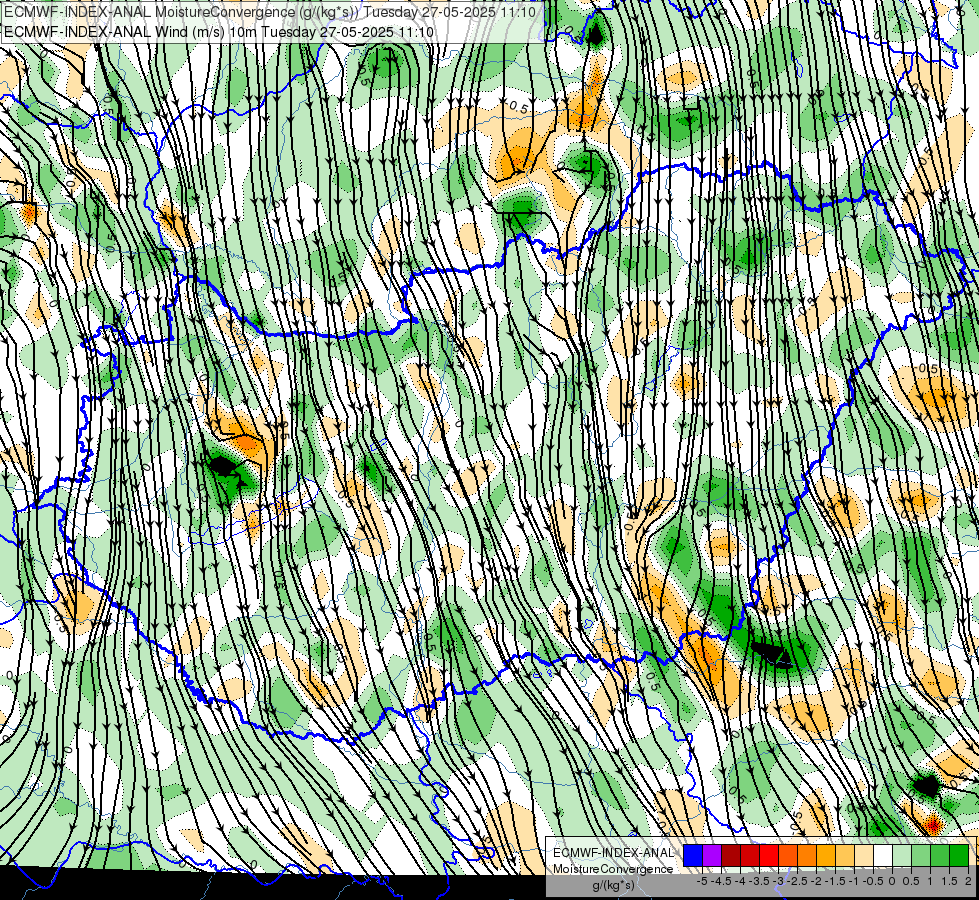Select the medium red swatch between -4 and -3.5
Screen dimensions: 979x900
coord(750,856)
